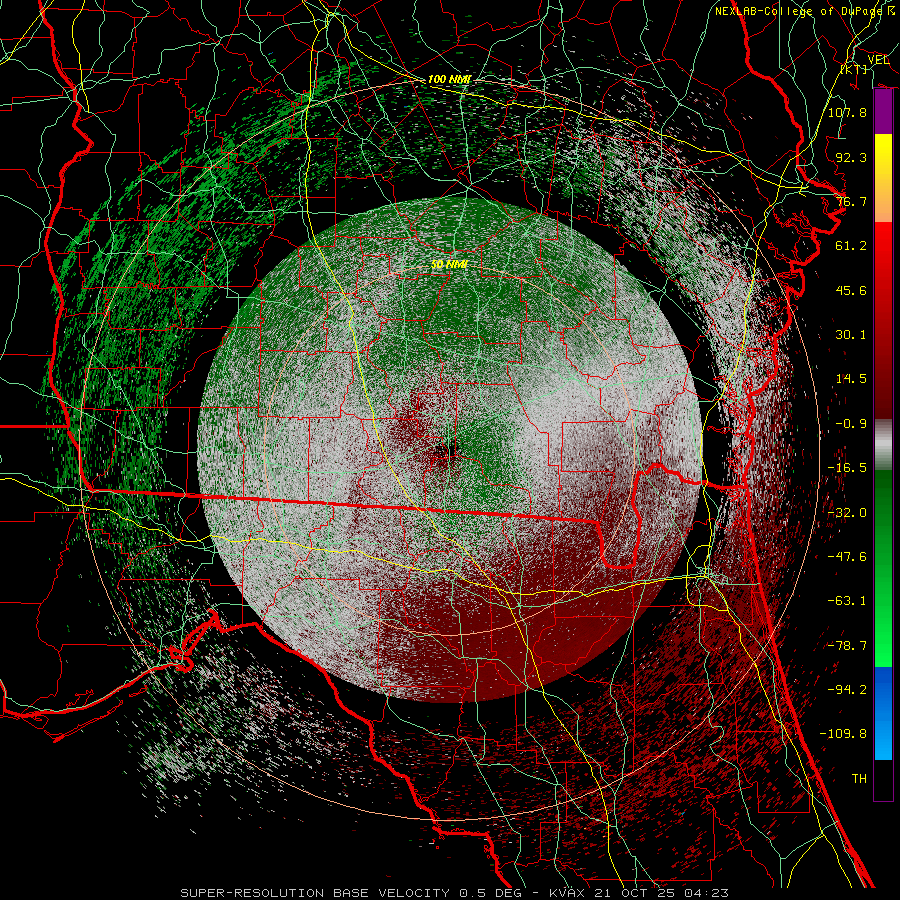Click the Super-Resolution Base Velocity caption
900x900 pixels.
[x=454, y=893]
